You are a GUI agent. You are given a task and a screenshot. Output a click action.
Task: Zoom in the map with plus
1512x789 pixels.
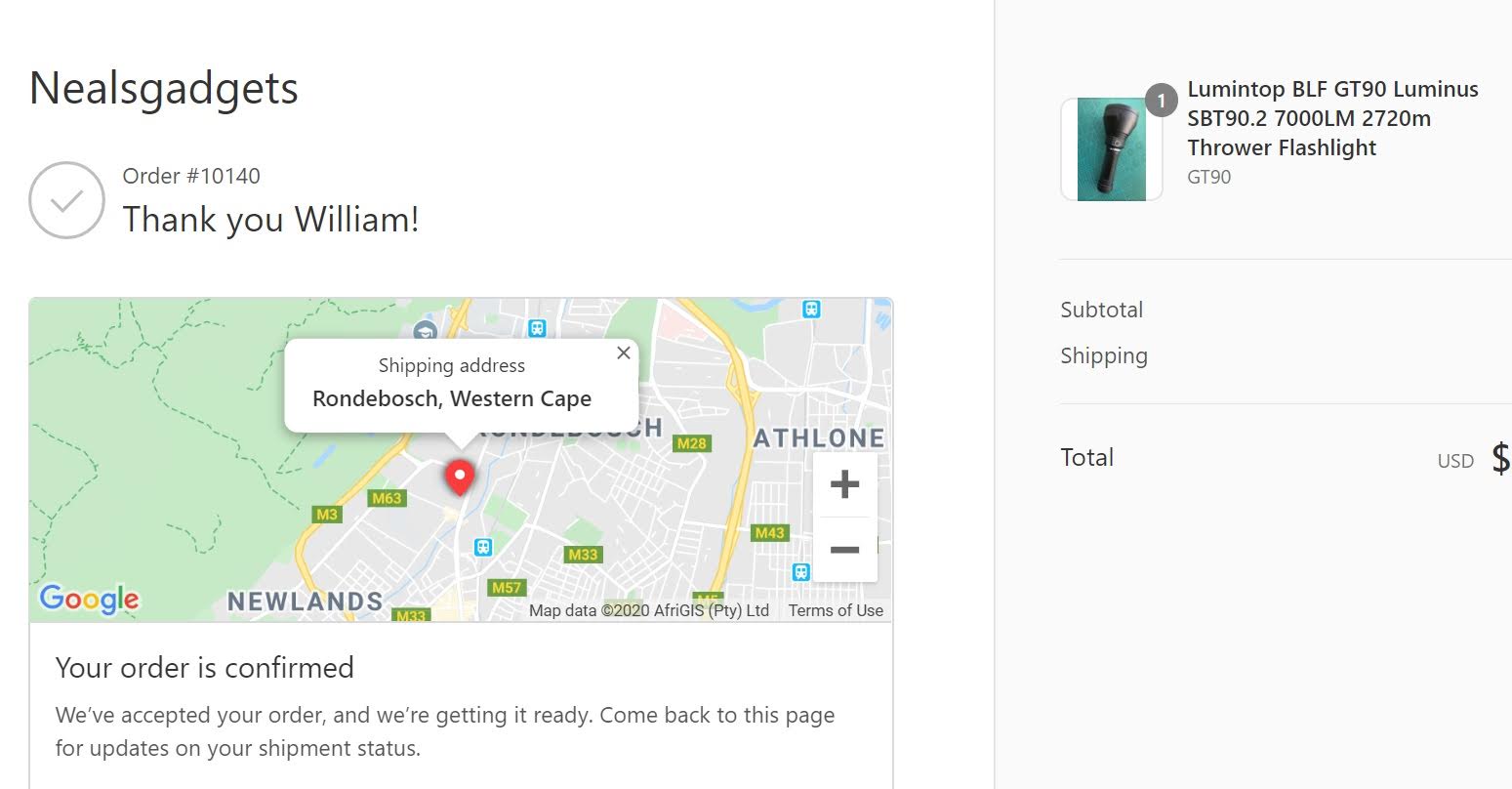[844, 484]
